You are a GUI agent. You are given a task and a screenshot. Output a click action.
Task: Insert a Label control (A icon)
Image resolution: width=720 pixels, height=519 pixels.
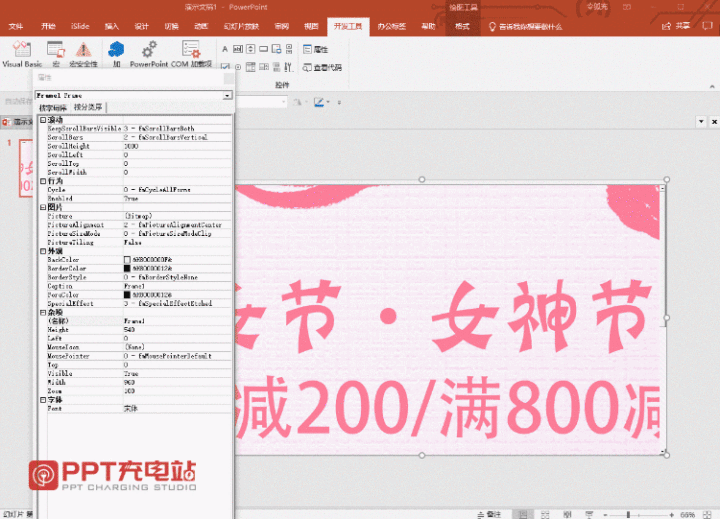coord(225,49)
